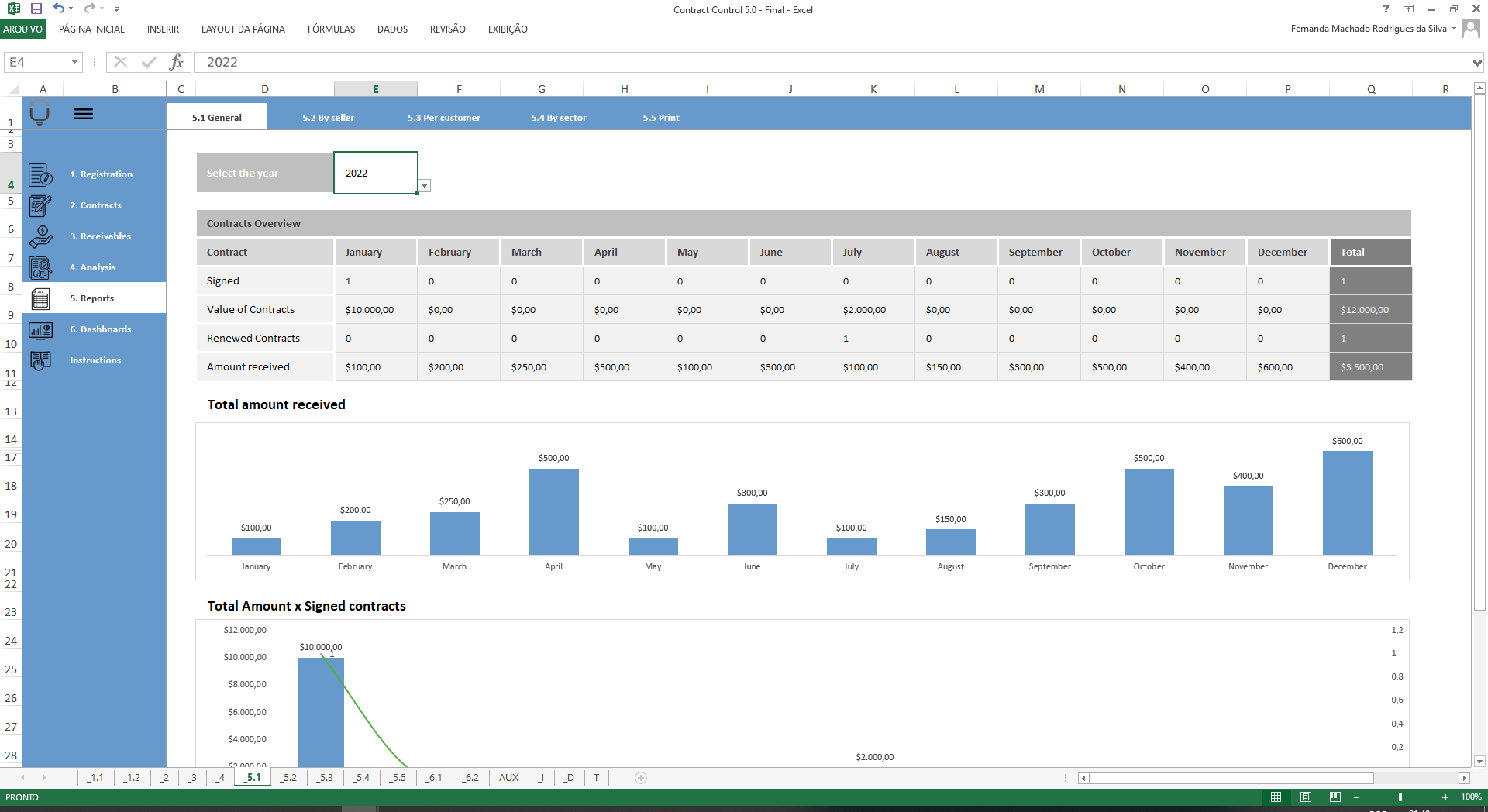Open Instructions via its sidebar icon
1488x812 pixels.
click(40, 360)
